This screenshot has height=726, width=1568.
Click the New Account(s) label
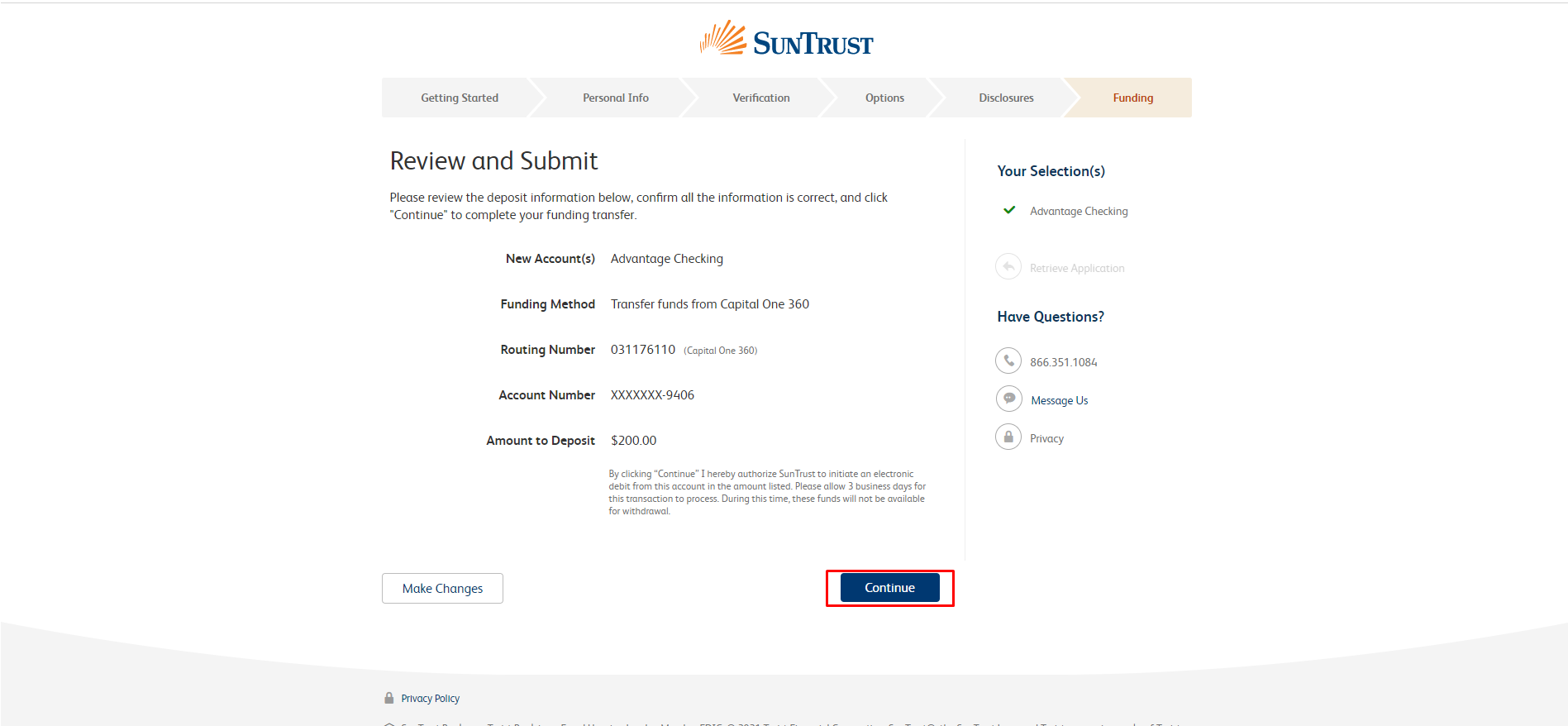pyautogui.click(x=550, y=259)
